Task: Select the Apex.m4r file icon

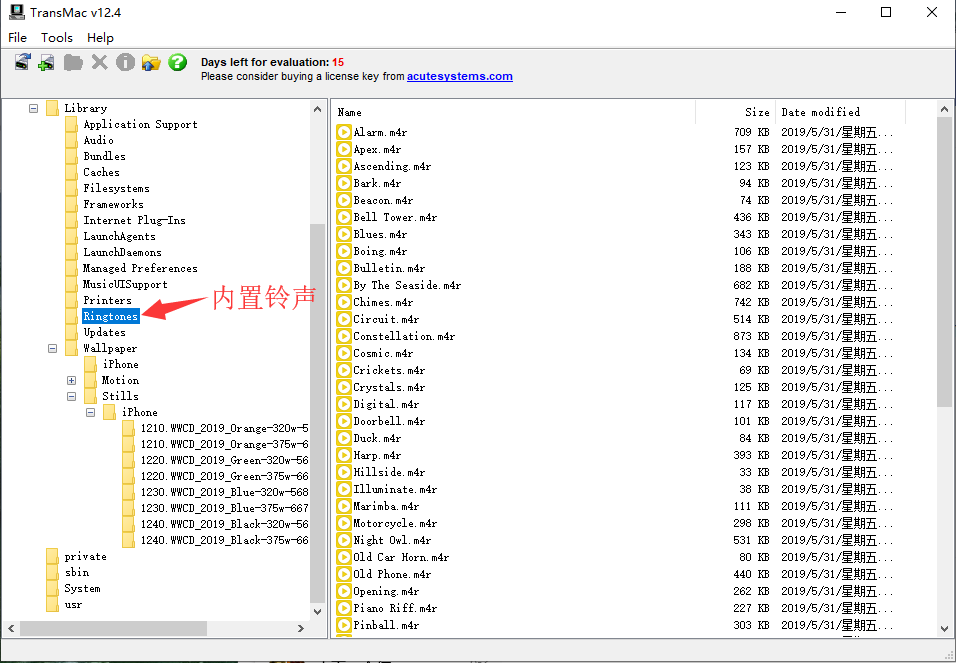Action: point(344,149)
